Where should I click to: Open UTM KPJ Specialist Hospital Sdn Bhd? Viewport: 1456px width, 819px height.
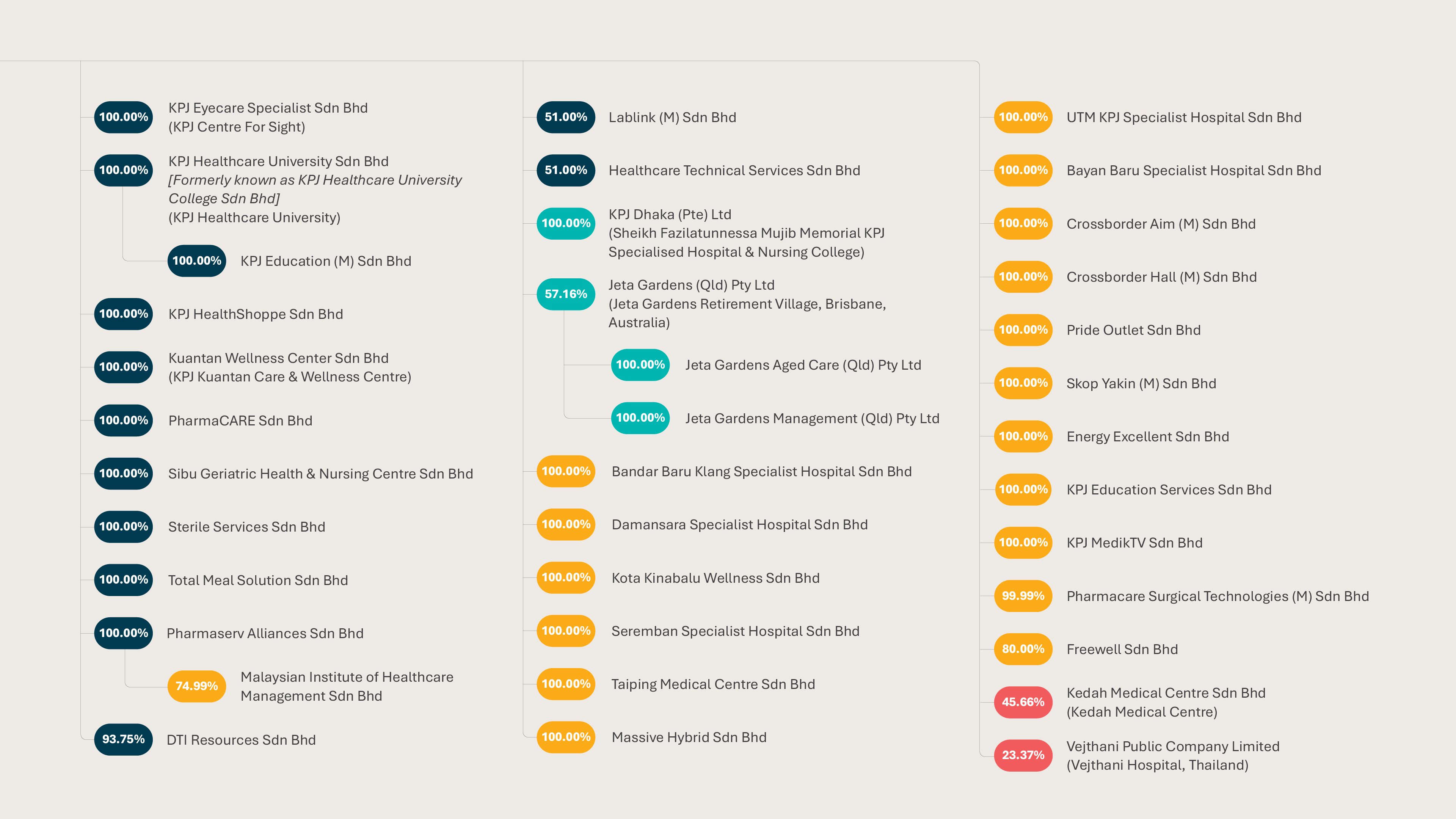(1183, 118)
